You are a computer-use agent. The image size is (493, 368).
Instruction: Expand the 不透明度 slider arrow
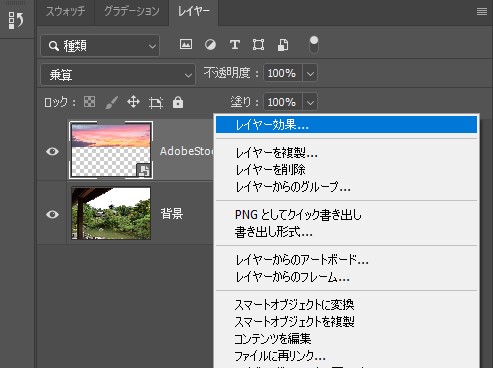coord(310,73)
